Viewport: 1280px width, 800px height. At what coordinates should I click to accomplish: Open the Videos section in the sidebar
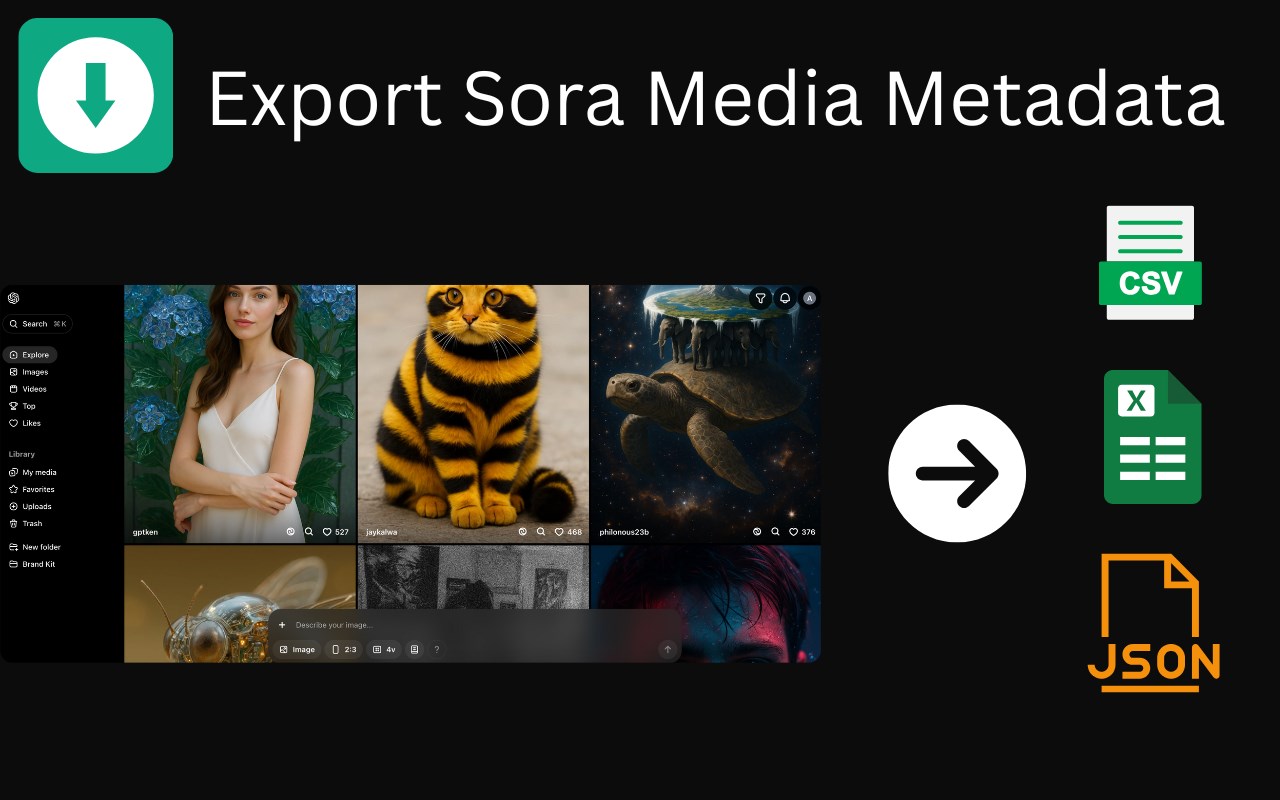point(28,389)
